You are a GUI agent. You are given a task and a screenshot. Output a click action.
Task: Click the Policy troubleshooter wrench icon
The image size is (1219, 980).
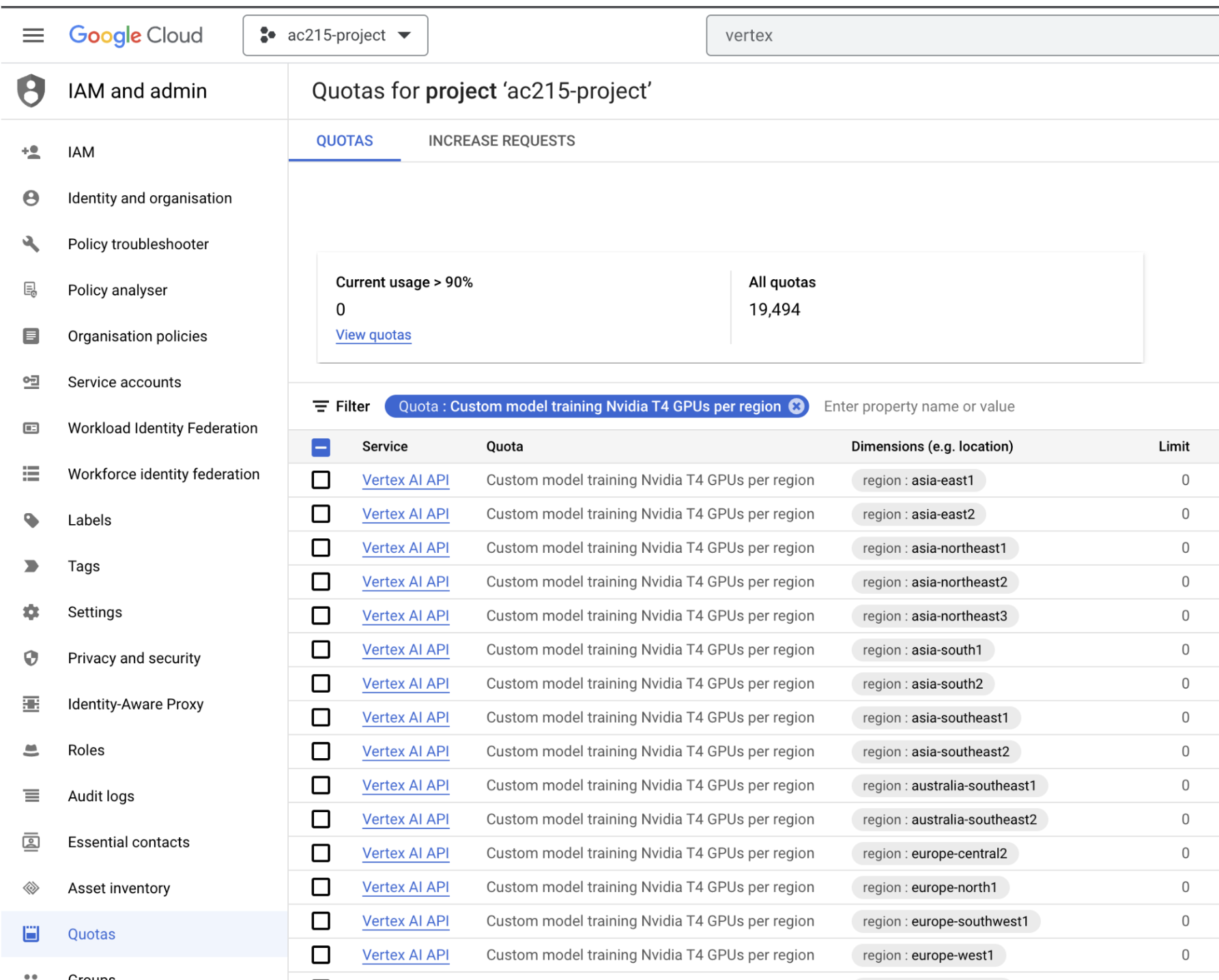[31, 244]
